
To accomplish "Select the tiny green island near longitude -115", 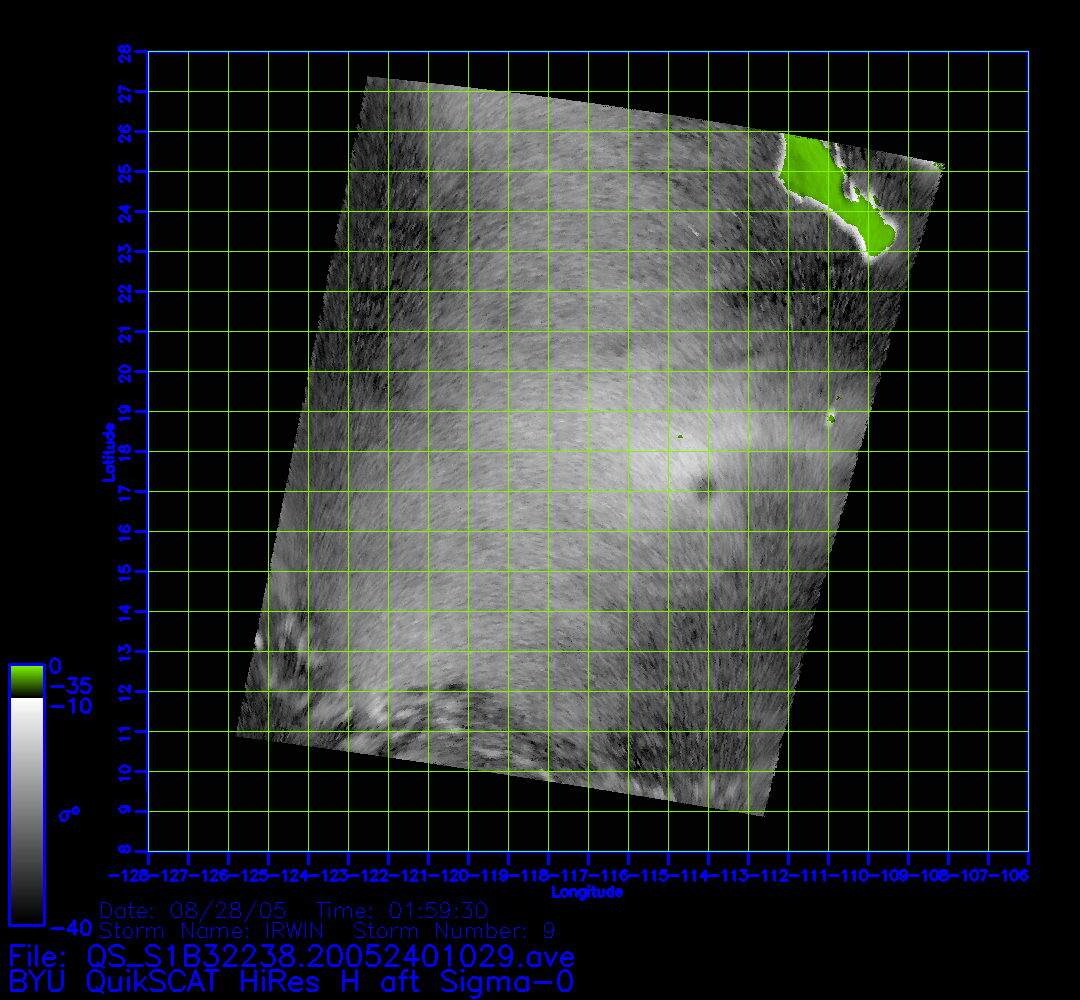I will coord(679,437).
